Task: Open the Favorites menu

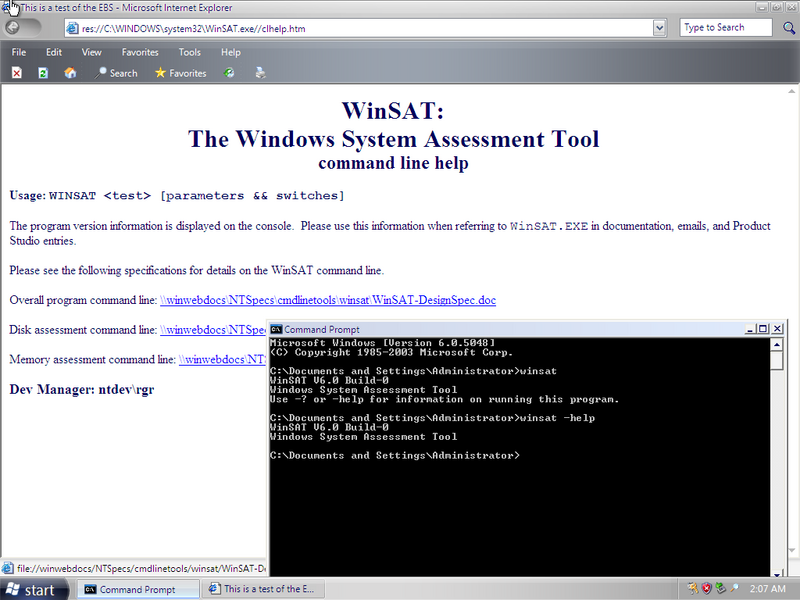Action: pos(140,52)
